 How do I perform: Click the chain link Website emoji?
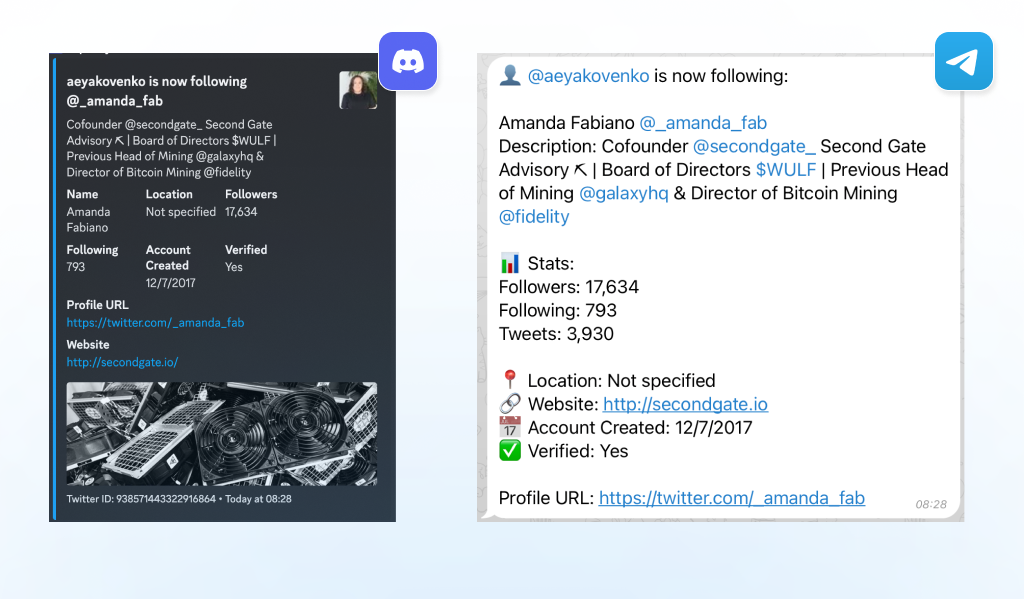510,404
